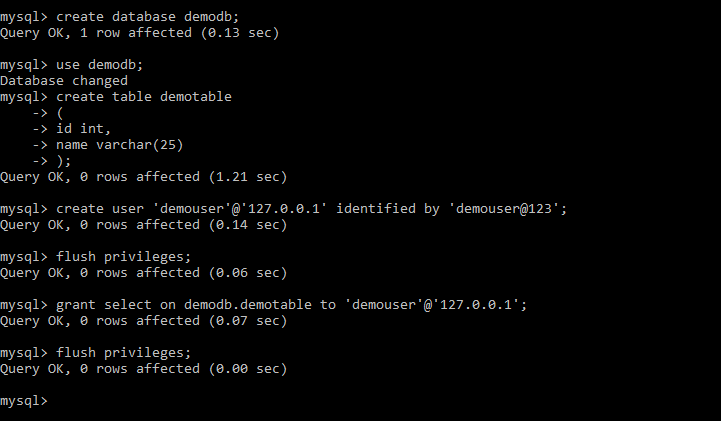The image size is (721, 421).
Task: Click the opening parenthesis continuation line
Action: [x=48, y=113]
